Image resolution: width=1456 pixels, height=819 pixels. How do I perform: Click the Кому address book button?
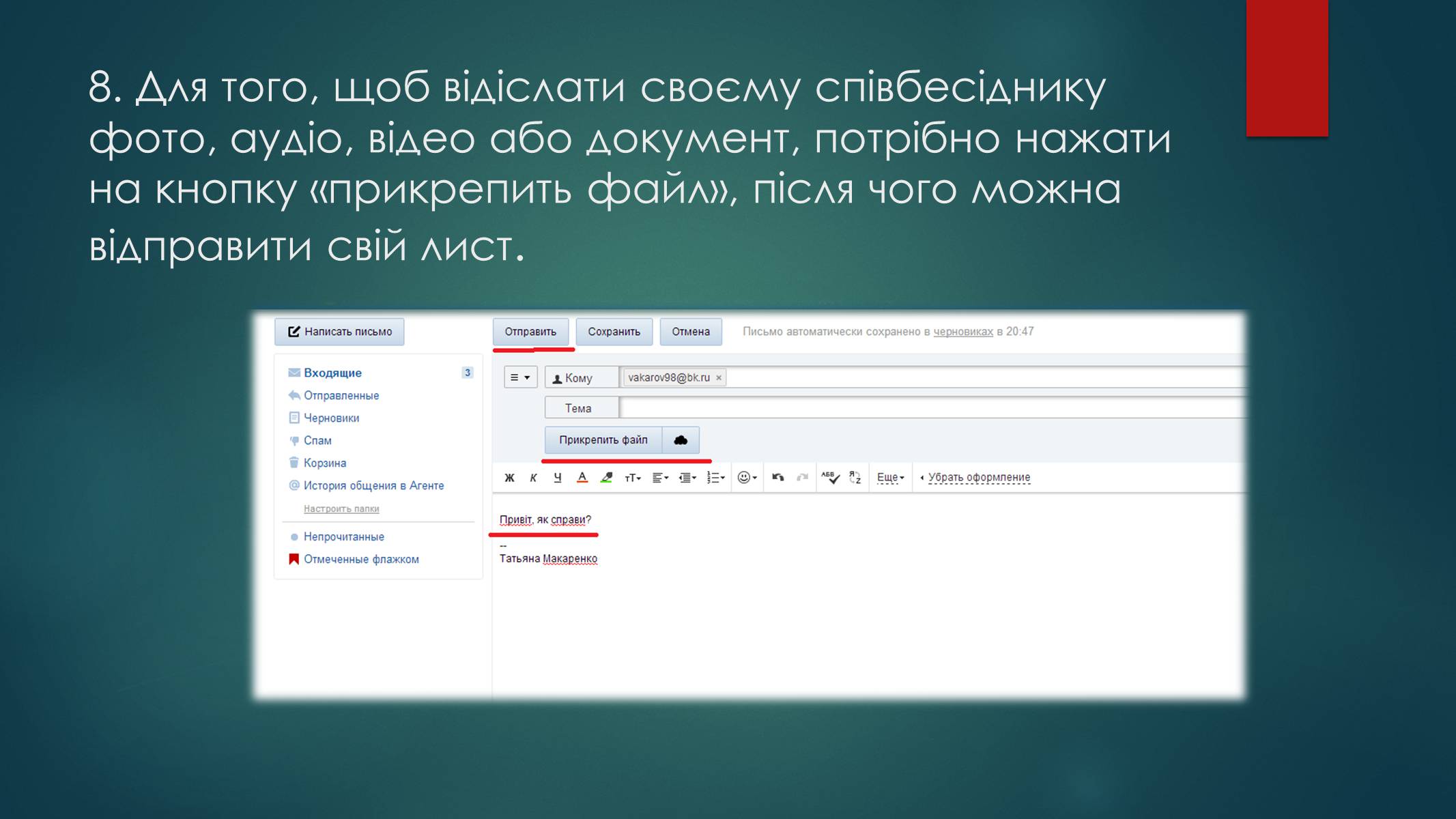click(x=581, y=377)
